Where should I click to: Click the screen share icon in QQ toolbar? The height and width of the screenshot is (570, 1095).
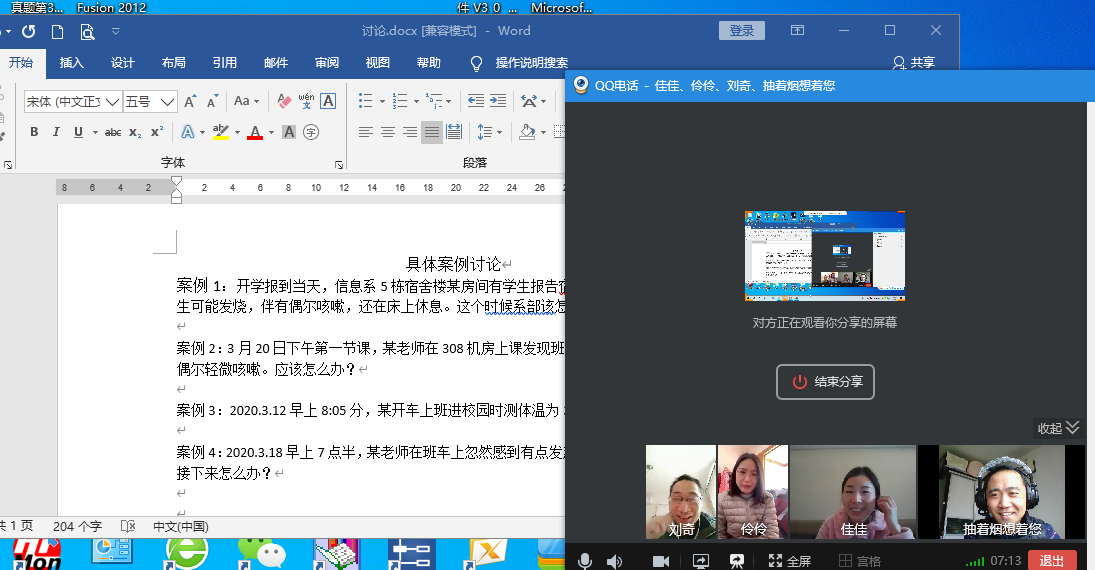point(701,561)
